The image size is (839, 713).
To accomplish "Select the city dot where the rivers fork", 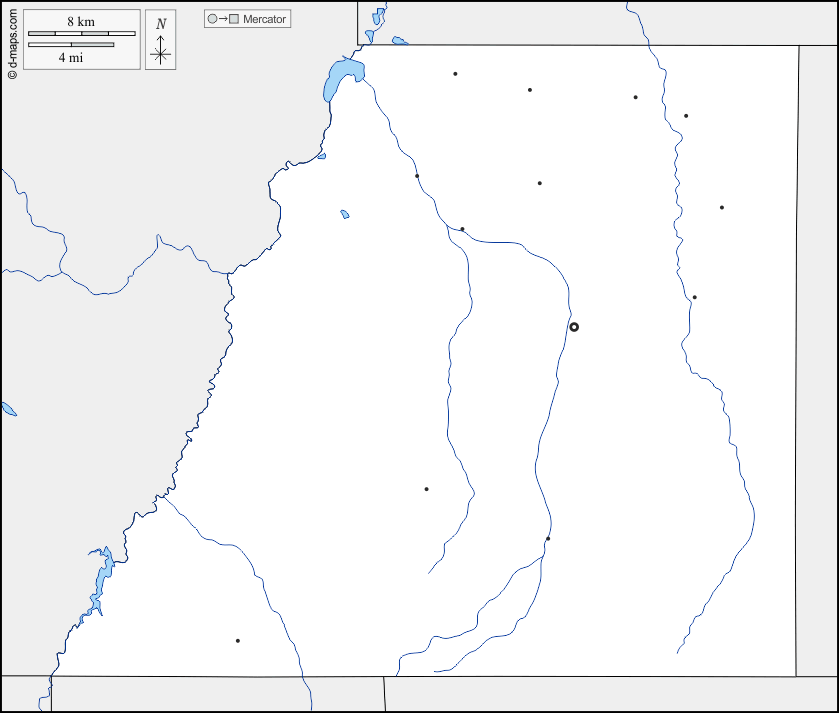I will 462,229.
